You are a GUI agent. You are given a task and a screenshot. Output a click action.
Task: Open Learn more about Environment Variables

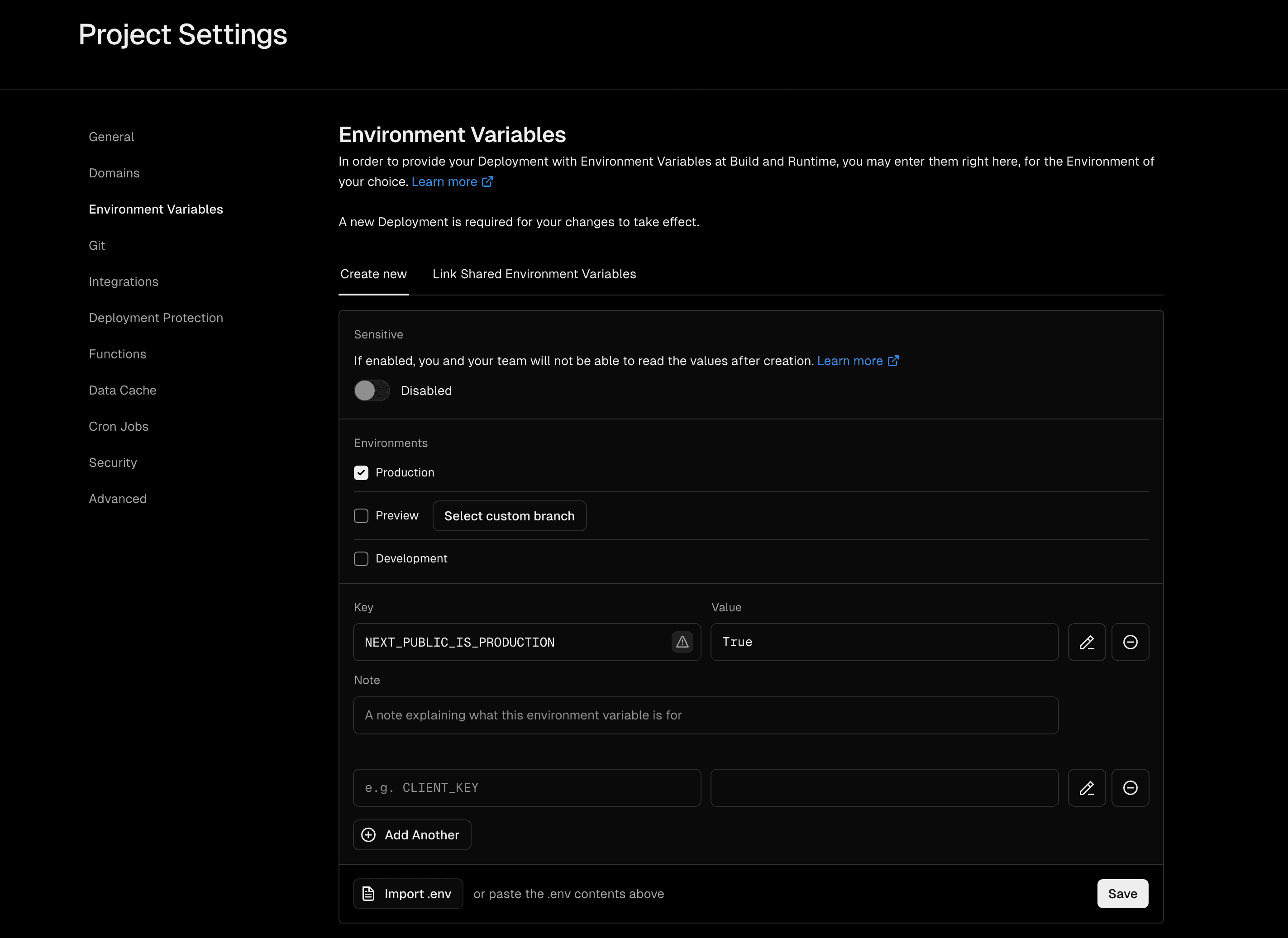click(x=446, y=181)
